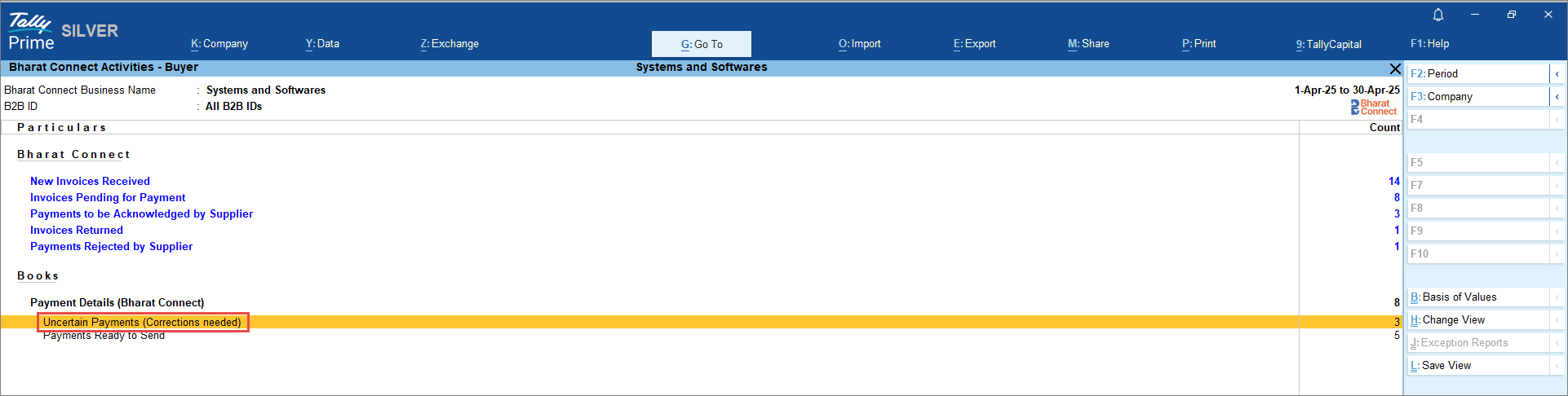
Task: Open Invoices Pending for Payment
Action: click(108, 198)
